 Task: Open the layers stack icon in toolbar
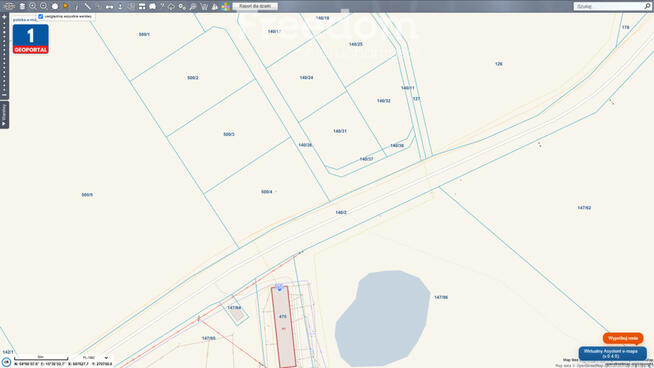pos(22,6)
